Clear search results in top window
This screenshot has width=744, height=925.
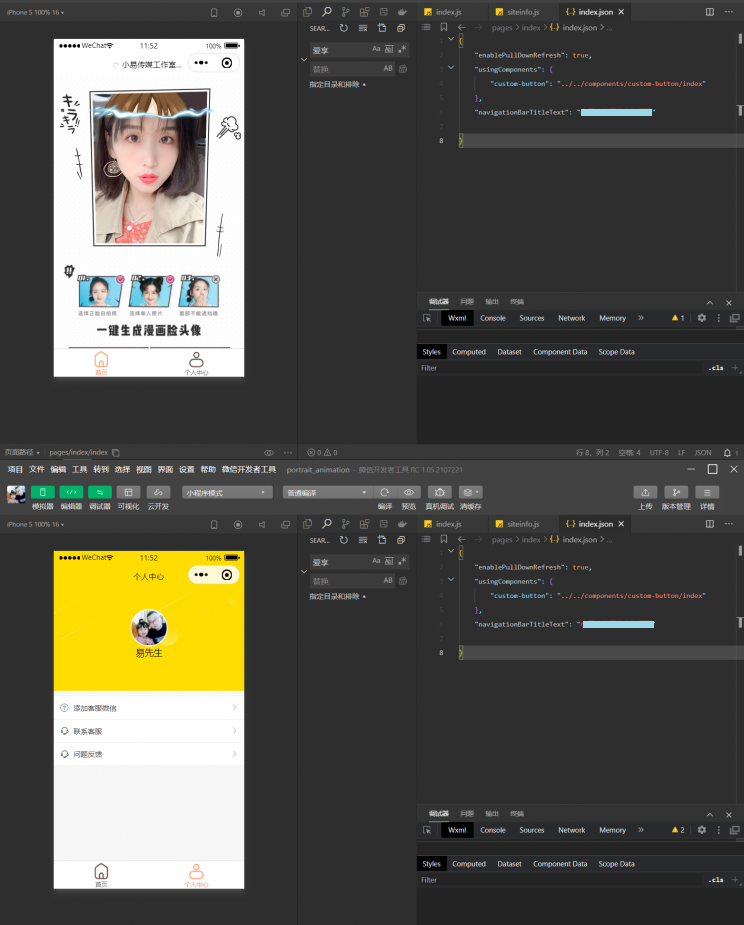click(363, 28)
